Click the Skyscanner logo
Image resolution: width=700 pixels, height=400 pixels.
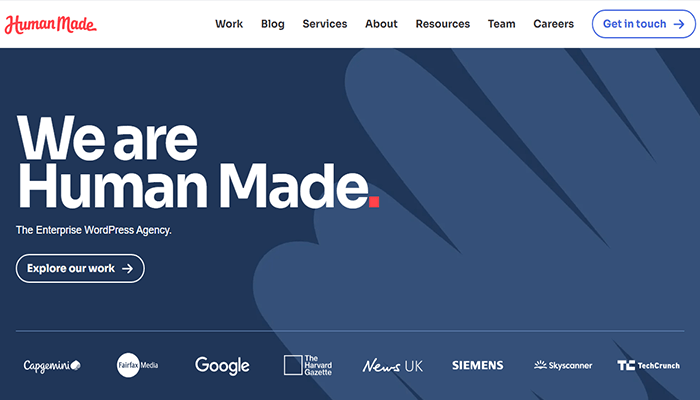pyautogui.click(x=563, y=366)
